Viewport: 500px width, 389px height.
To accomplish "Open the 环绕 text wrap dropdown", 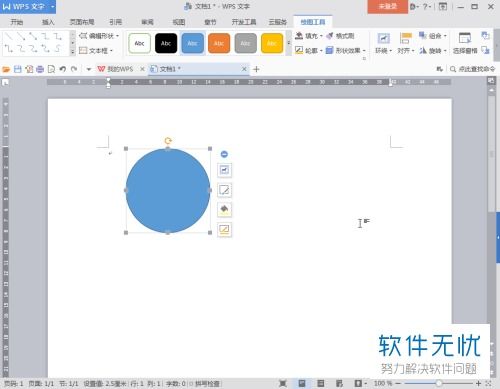I will tap(383, 44).
